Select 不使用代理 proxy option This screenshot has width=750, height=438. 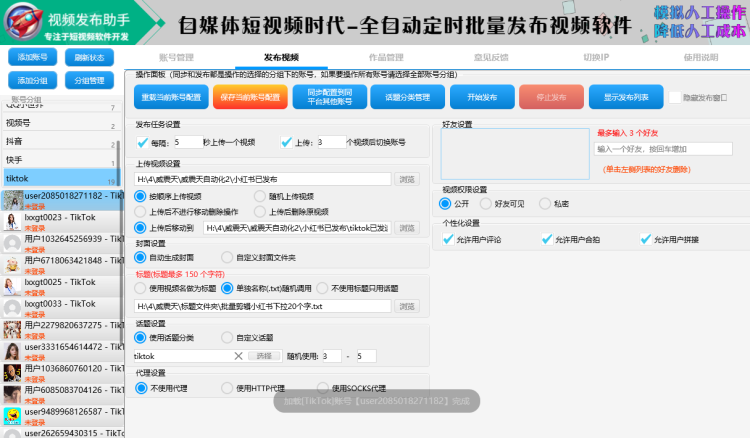pos(141,388)
